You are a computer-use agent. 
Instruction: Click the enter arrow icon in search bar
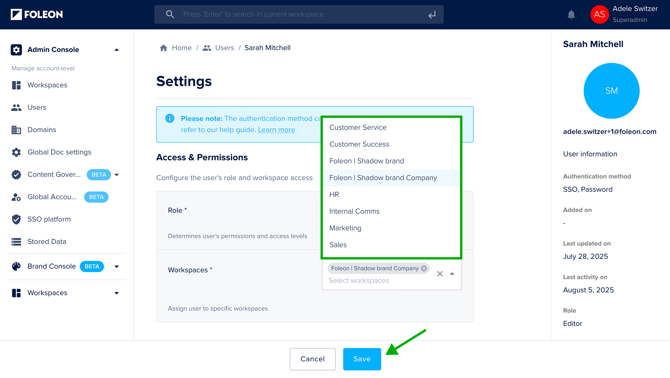[x=432, y=15]
